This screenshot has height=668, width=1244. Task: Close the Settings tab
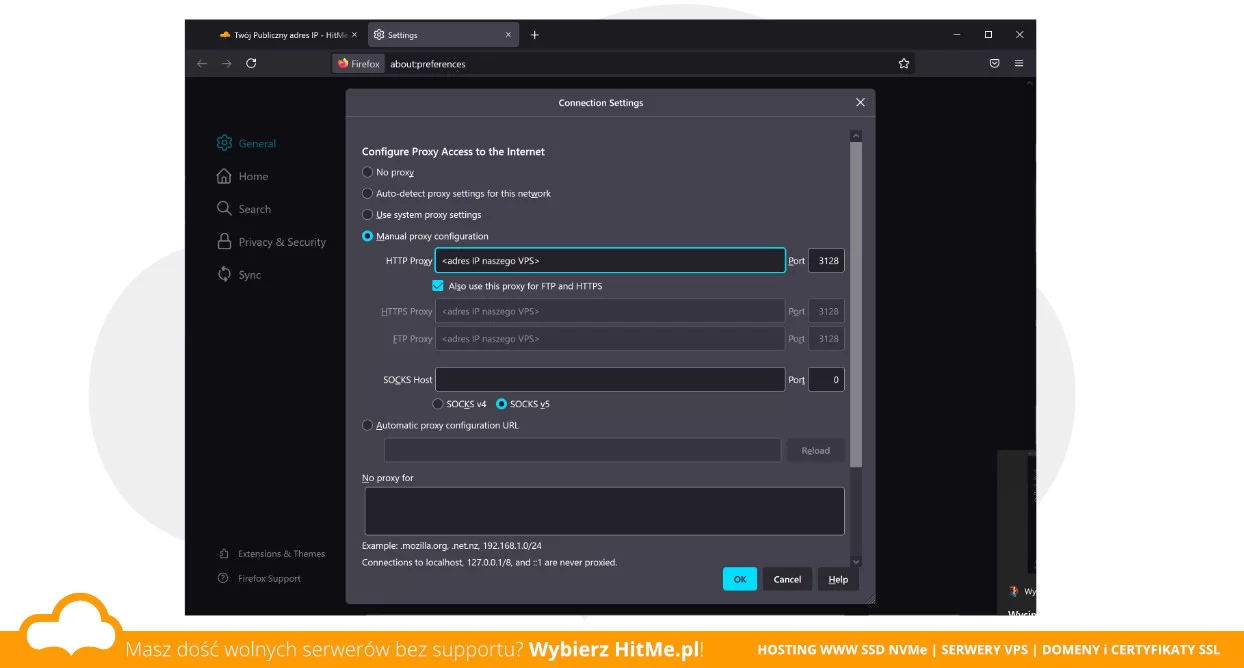coord(508,35)
